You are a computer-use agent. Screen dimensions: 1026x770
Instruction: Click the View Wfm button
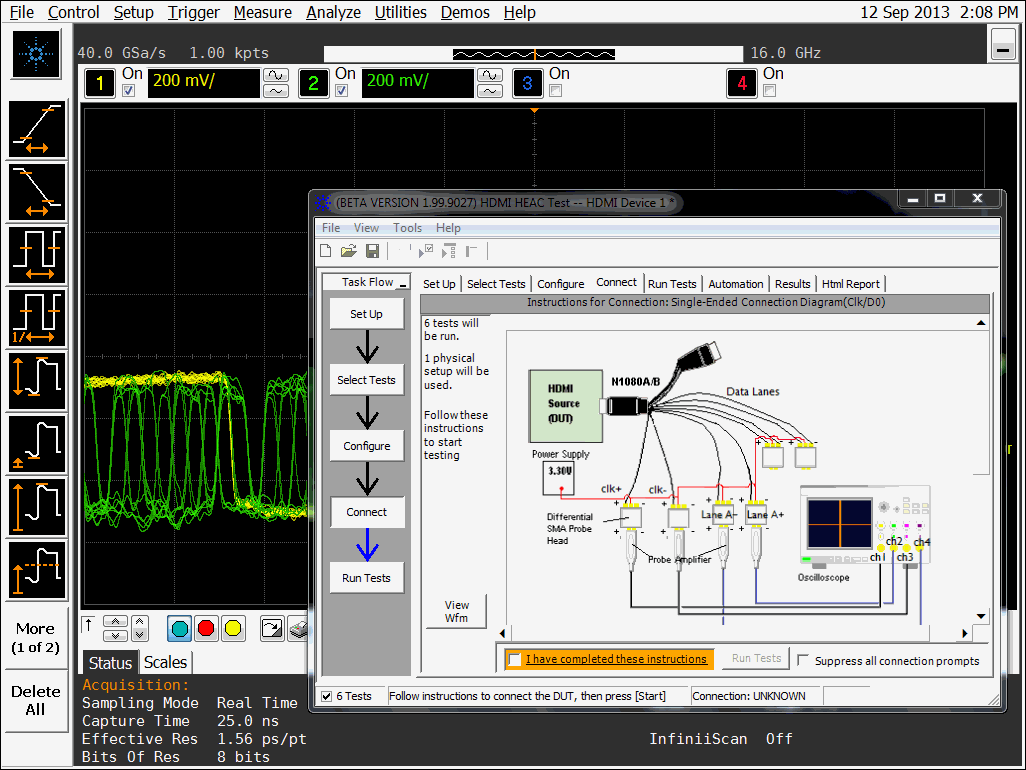pyautogui.click(x=456, y=611)
